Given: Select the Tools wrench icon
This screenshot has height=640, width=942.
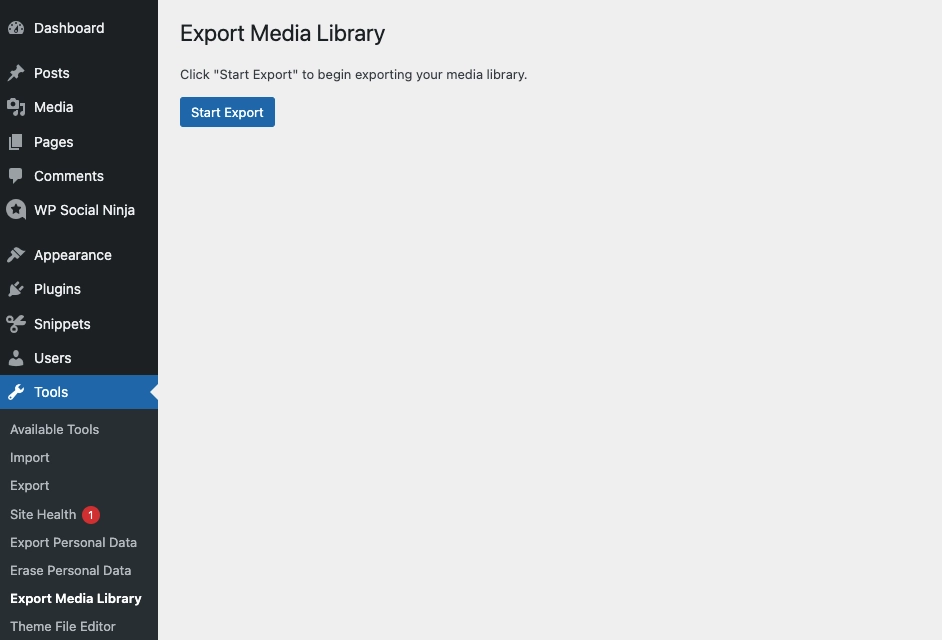Looking at the screenshot, I should point(15,392).
